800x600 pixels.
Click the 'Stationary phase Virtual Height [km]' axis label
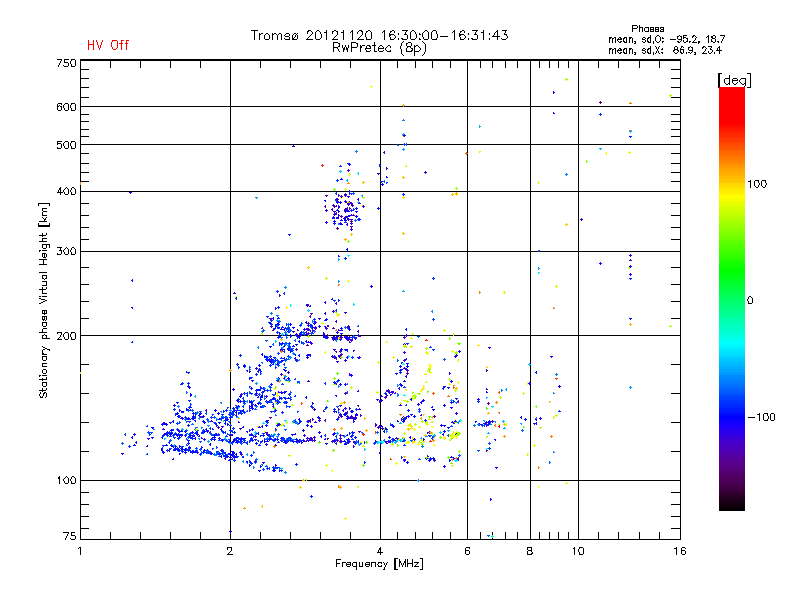coord(44,301)
